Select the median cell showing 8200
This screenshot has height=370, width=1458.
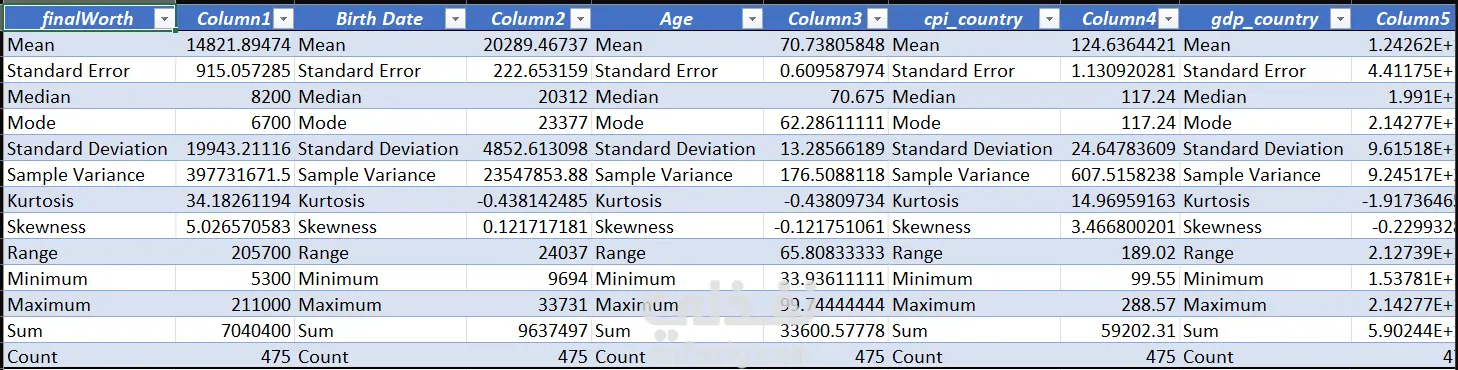[236, 97]
